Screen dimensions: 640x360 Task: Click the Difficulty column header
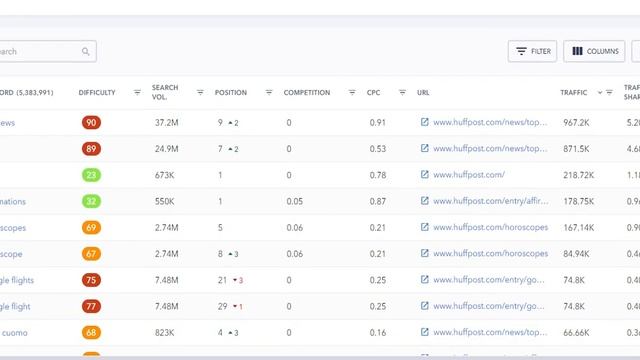point(97,93)
